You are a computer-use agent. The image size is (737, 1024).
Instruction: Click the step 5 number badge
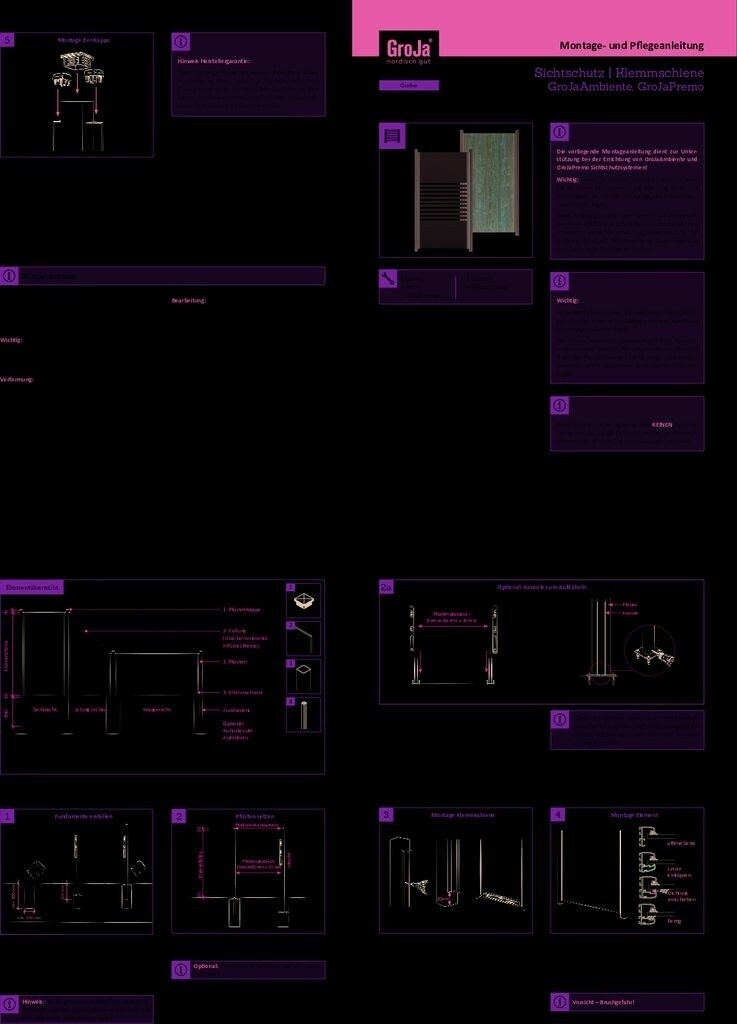tap(8, 40)
